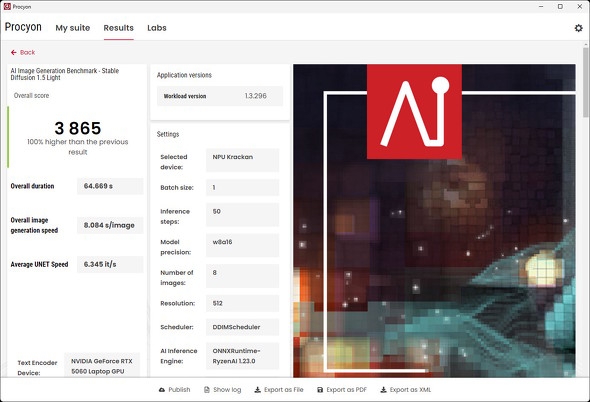Screen dimensions: 590x402
Task: Open the Labs tab
Action: [x=157, y=28]
